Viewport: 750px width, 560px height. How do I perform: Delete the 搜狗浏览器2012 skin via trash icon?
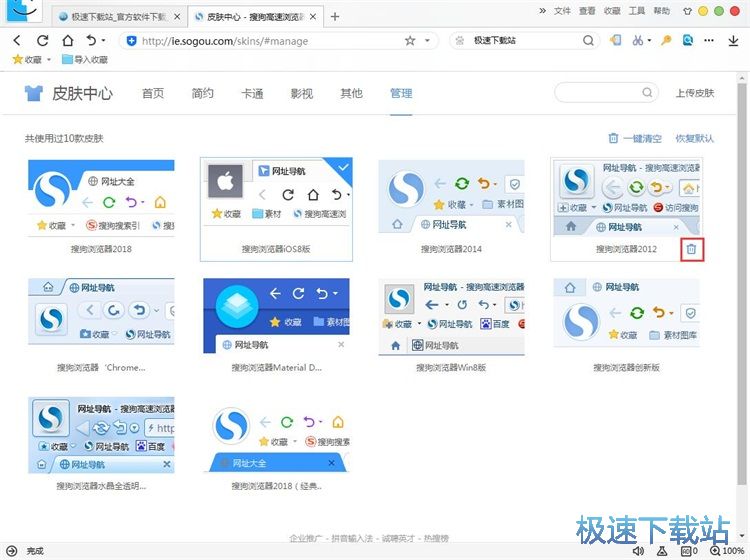click(x=690, y=249)
